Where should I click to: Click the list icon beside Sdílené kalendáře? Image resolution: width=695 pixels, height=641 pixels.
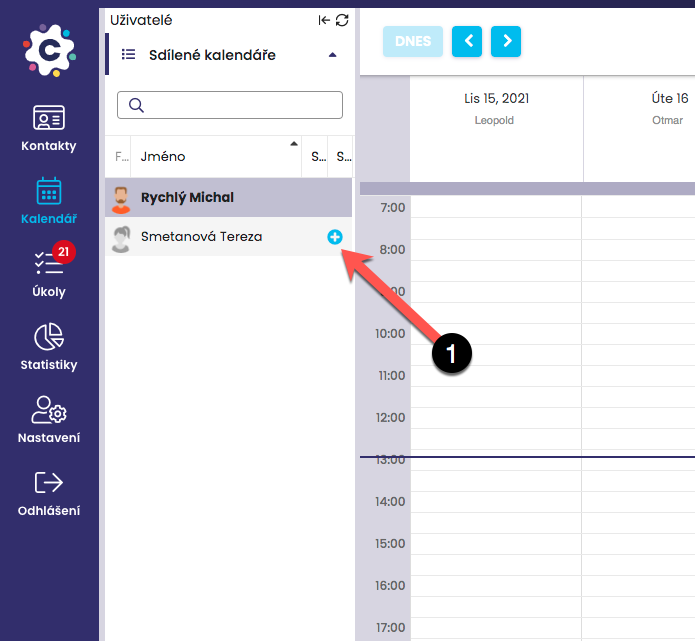(129, 55)
